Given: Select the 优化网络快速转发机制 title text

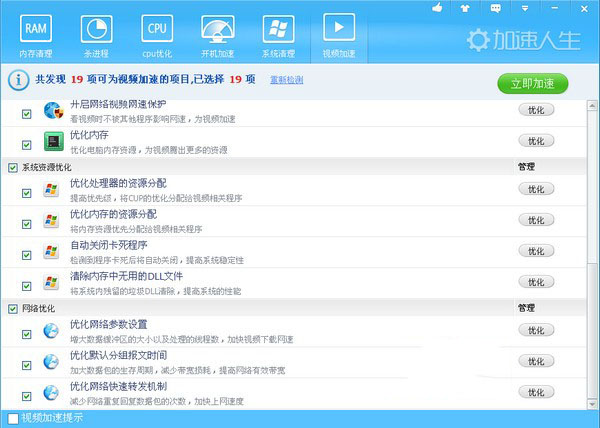Looking at the screenshot, I should click(118, 387).
